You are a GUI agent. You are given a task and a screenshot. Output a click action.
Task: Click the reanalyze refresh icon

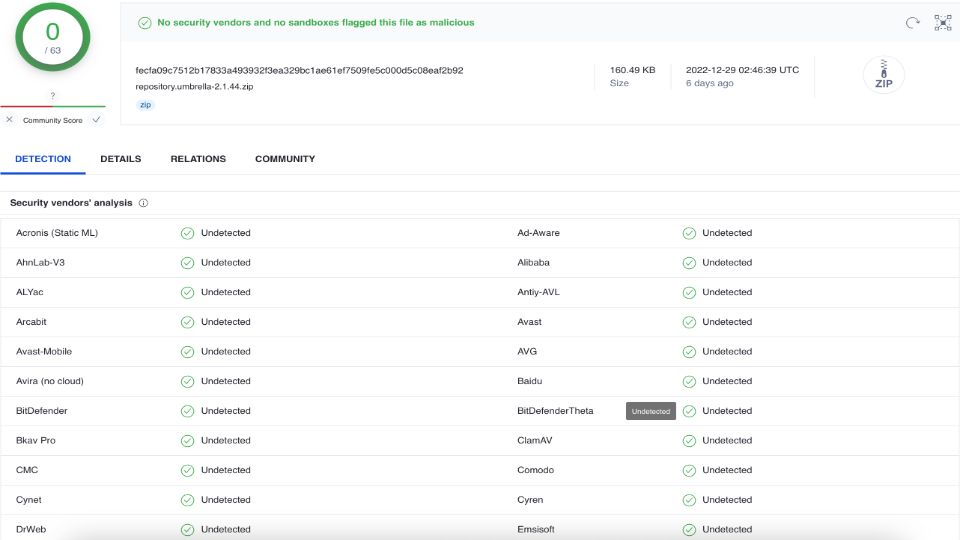click(912, 23)
